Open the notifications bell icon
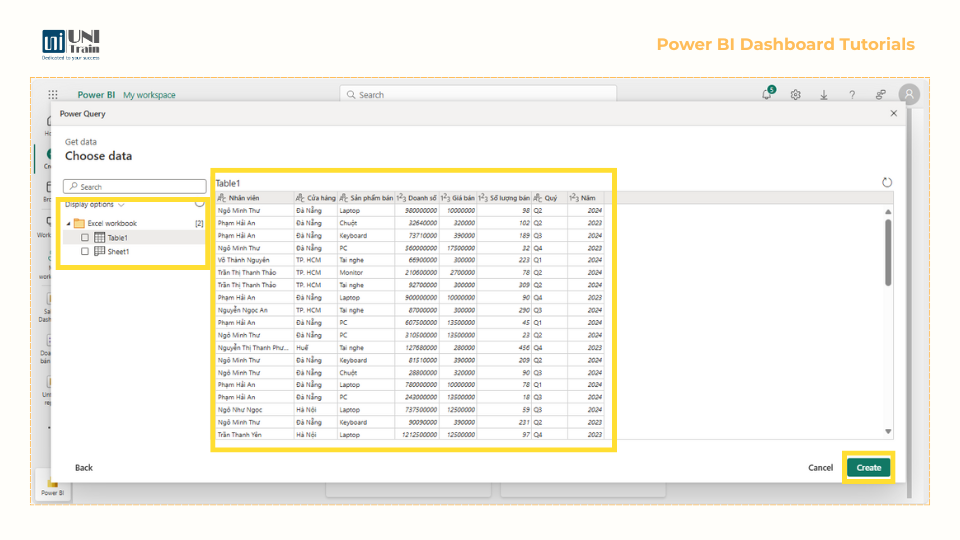 (x=767, y=94)
